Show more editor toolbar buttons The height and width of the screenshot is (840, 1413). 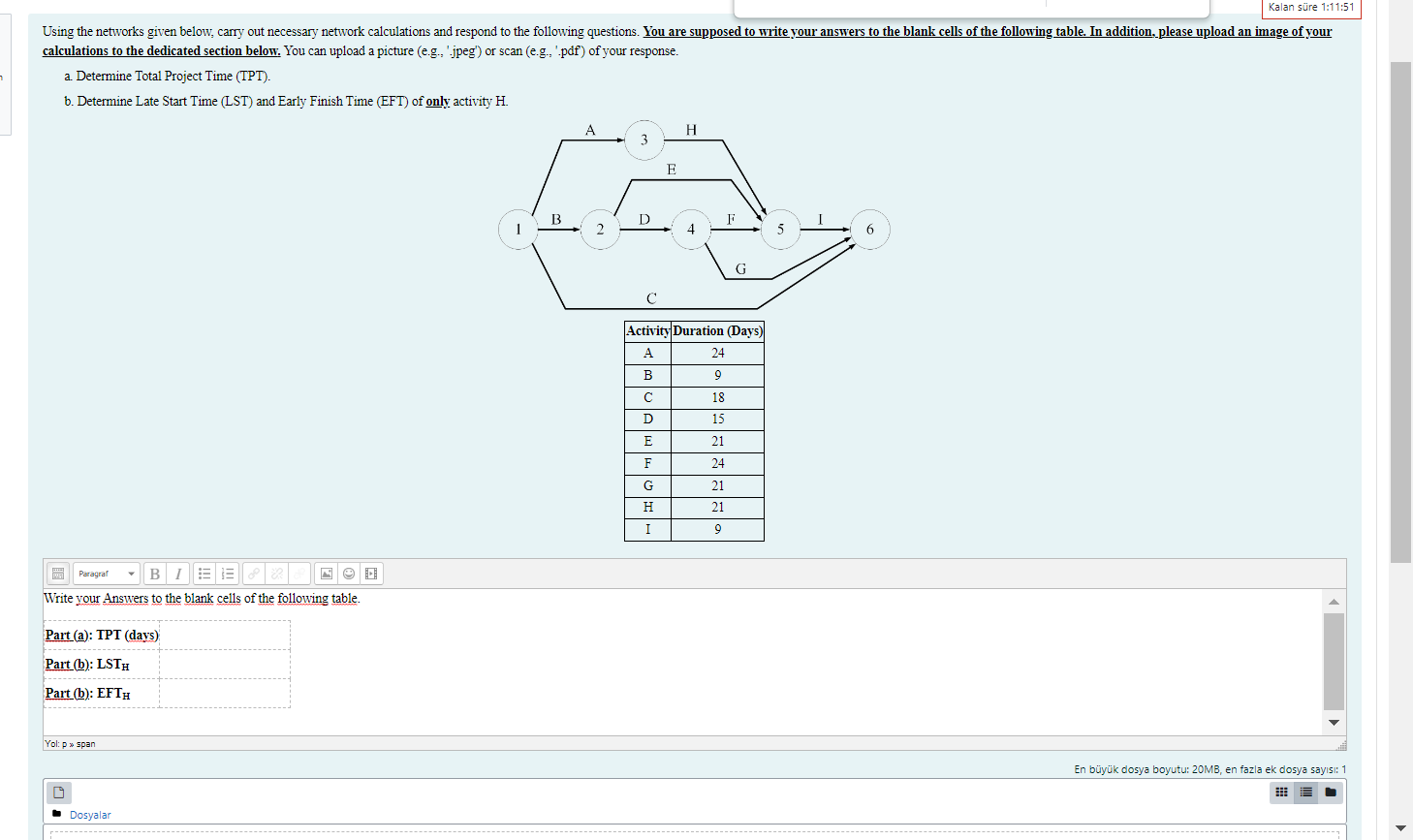click(58, 573)
